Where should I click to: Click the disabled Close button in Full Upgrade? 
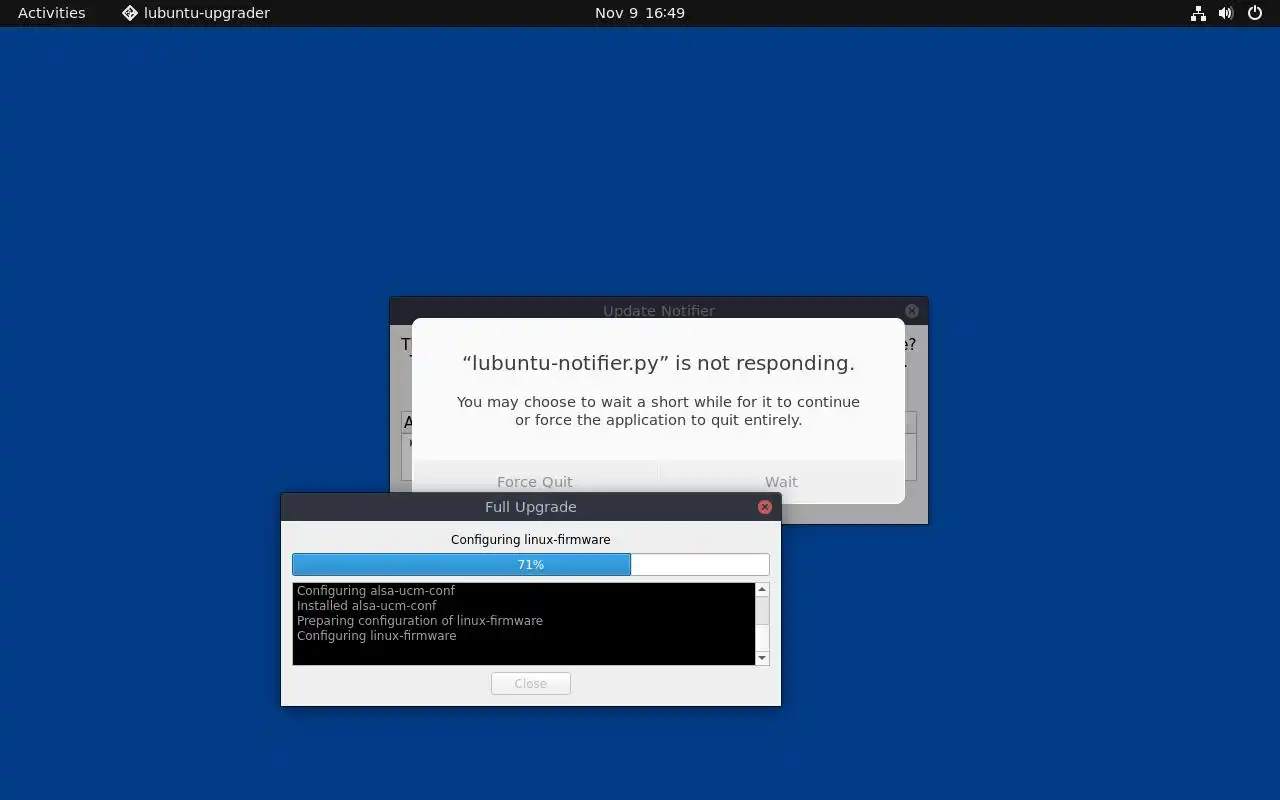click(531, 684)
